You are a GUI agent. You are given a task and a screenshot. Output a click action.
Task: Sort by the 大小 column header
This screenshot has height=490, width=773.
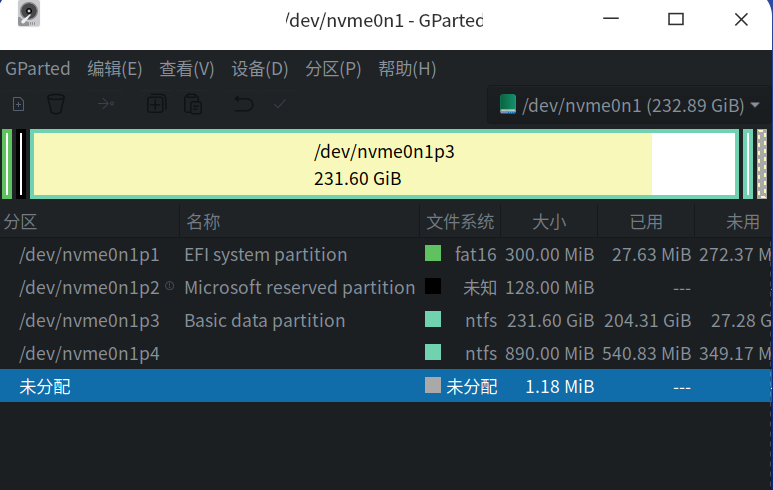[548, 221]
